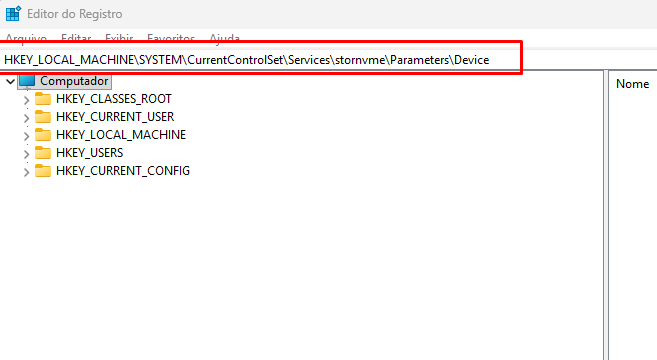
Task: Open the Favoritos menu
Action: tap(171, 38)
